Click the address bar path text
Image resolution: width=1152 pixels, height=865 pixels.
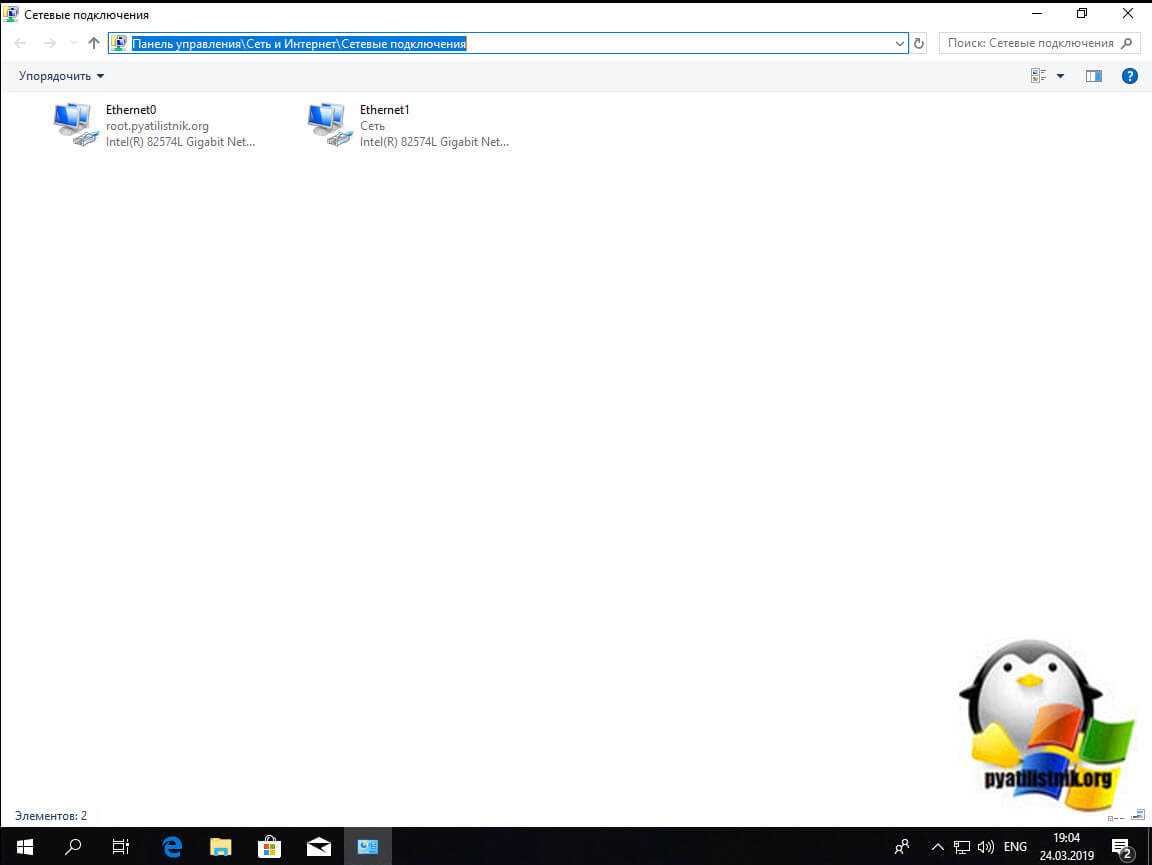(300, 43)
